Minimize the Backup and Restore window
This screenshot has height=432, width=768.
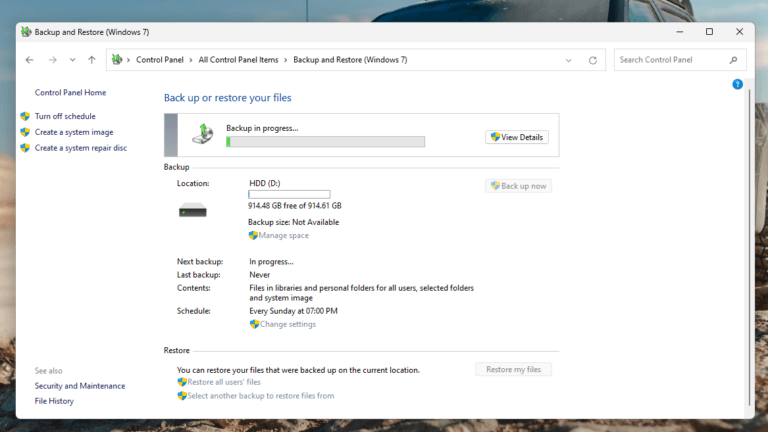coord(679,32)
